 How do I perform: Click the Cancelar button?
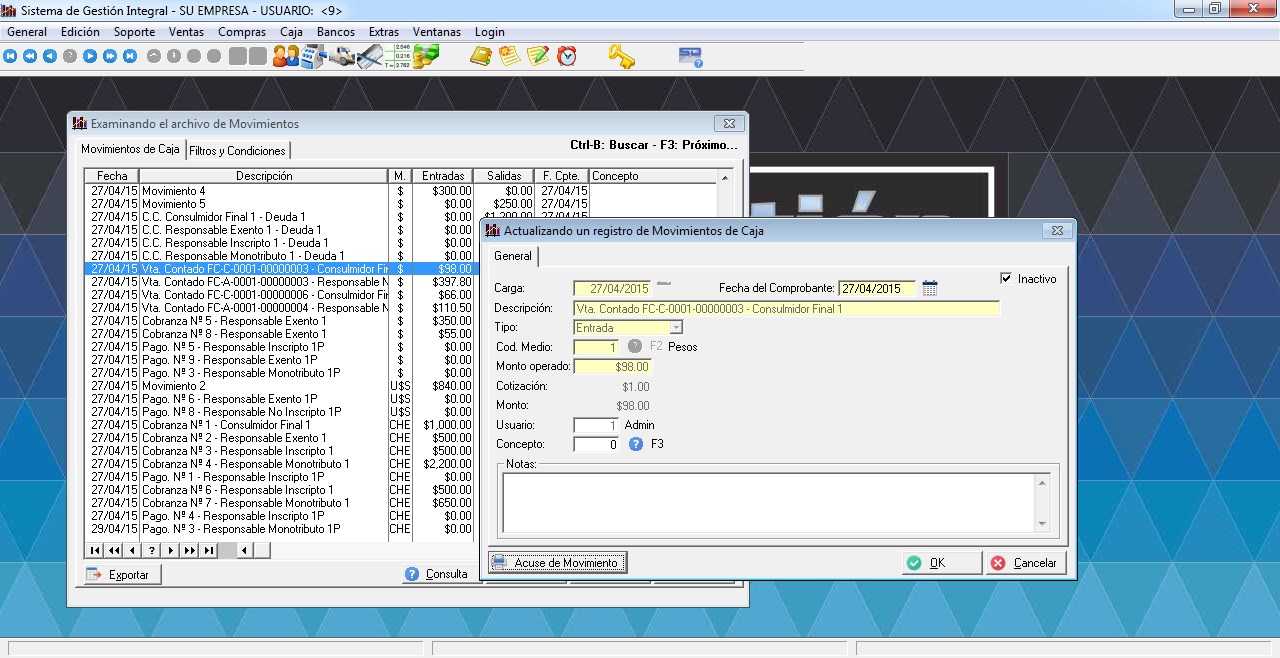[x=1025, y=563]
